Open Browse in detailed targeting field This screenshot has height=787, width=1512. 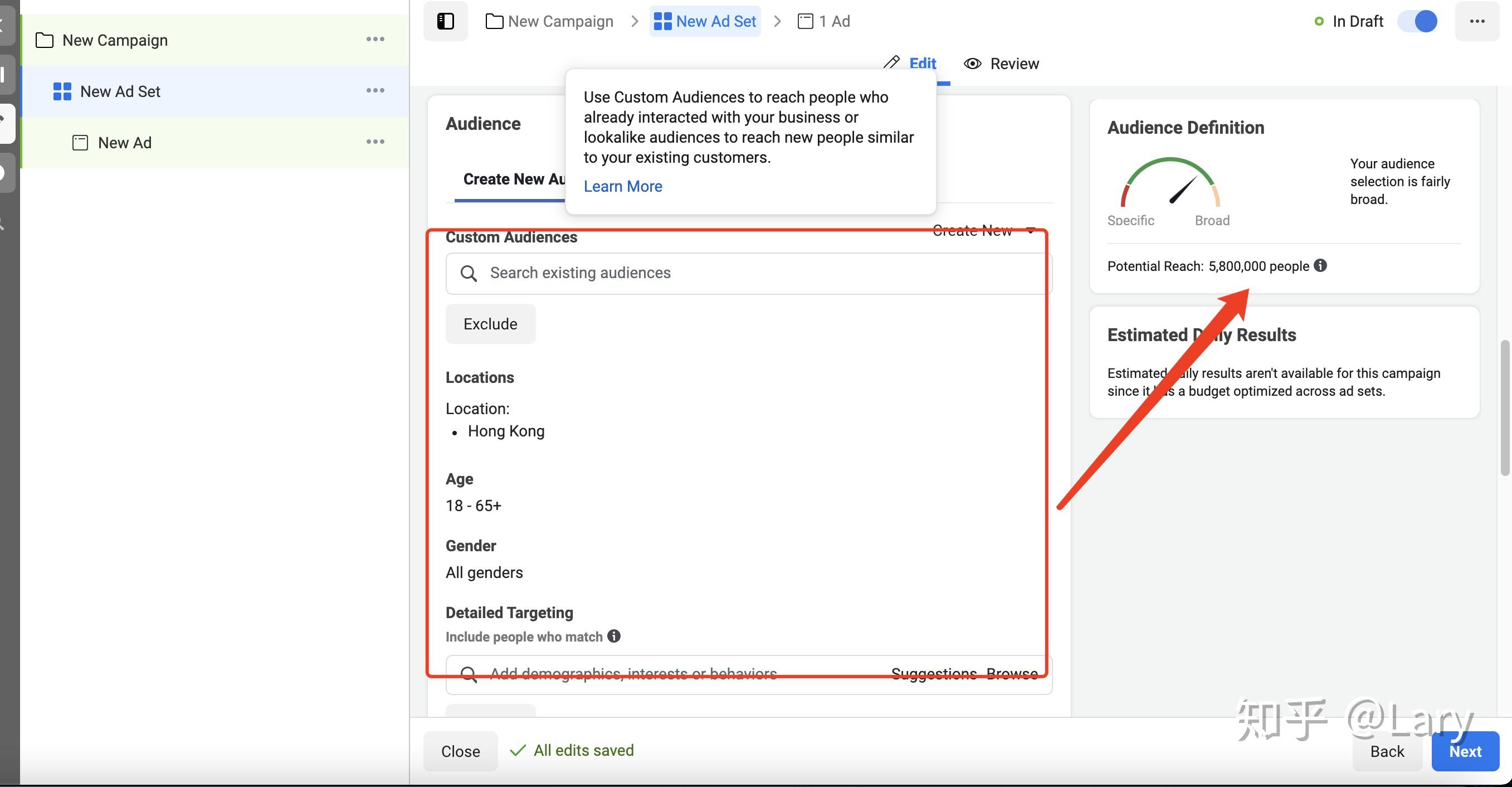(x=1011, y=674)
